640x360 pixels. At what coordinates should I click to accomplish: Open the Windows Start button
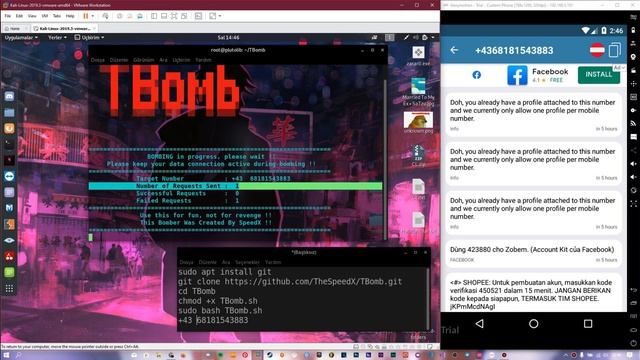coord(6,355)
